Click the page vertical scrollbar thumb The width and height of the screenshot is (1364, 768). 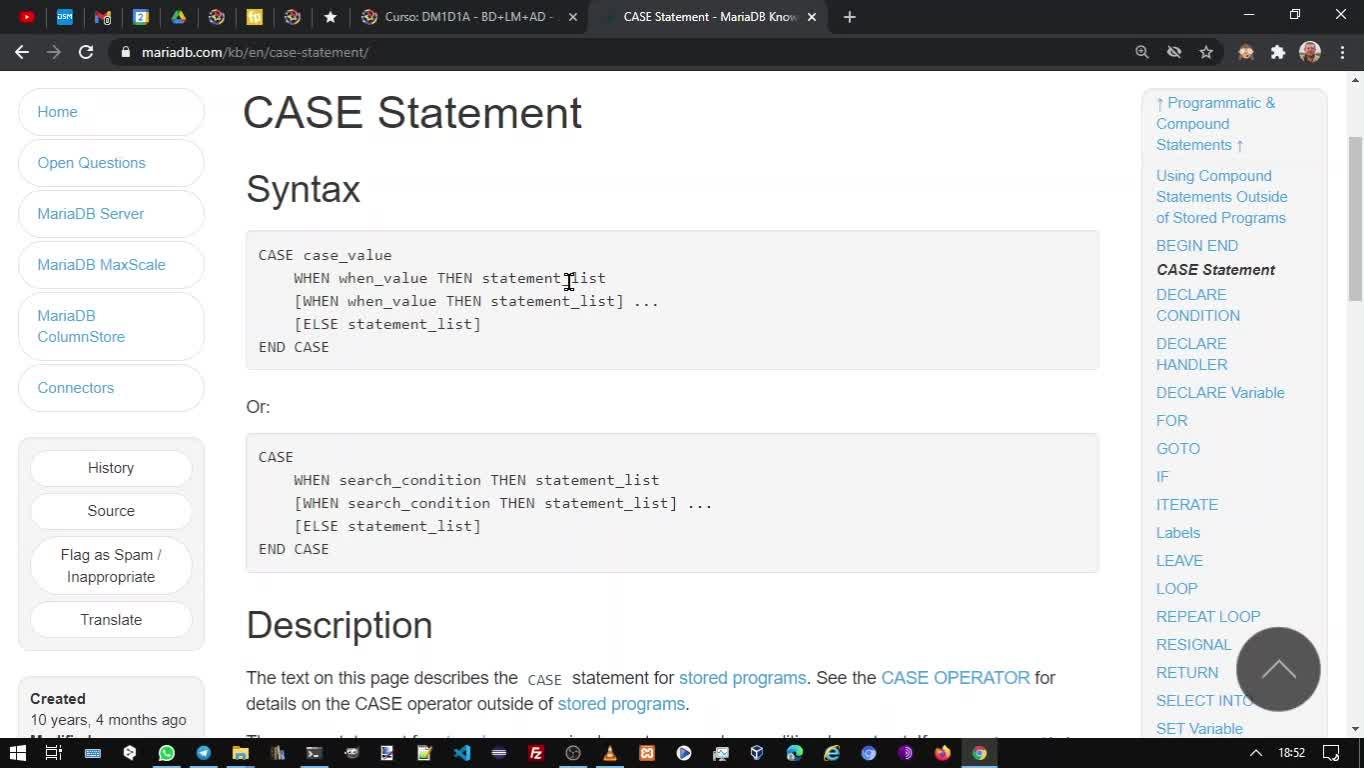pyautogui.click(x=1355, y=217)
